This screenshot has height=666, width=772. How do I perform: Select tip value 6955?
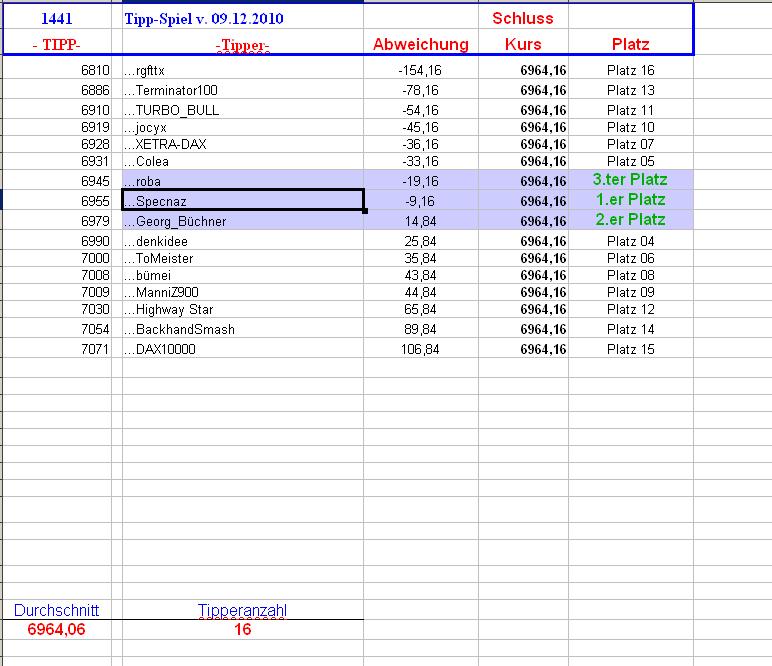pyautogui.click(x=96, y=201)
